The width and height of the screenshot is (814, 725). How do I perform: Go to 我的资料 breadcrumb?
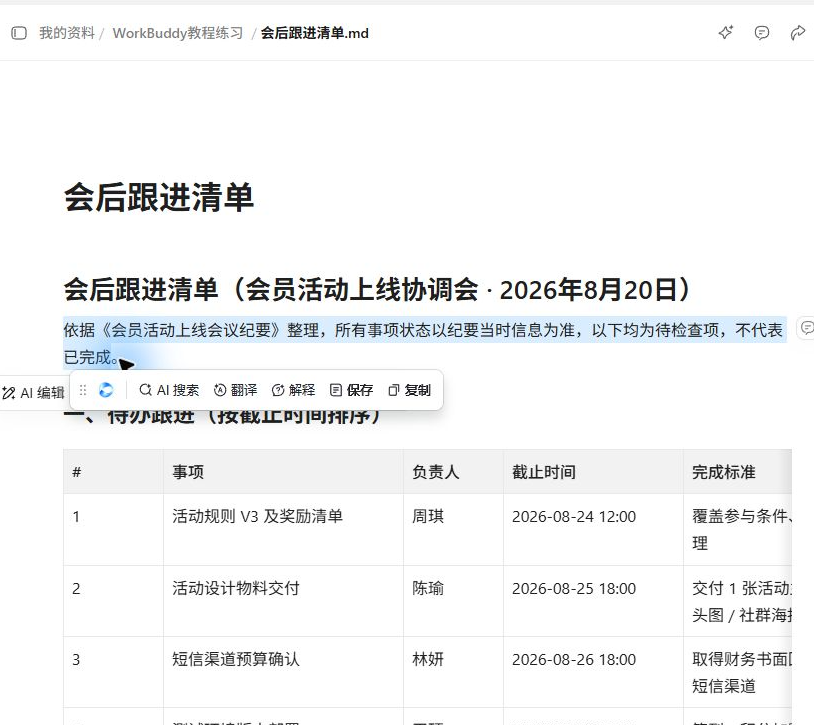(x=67, y=33)
